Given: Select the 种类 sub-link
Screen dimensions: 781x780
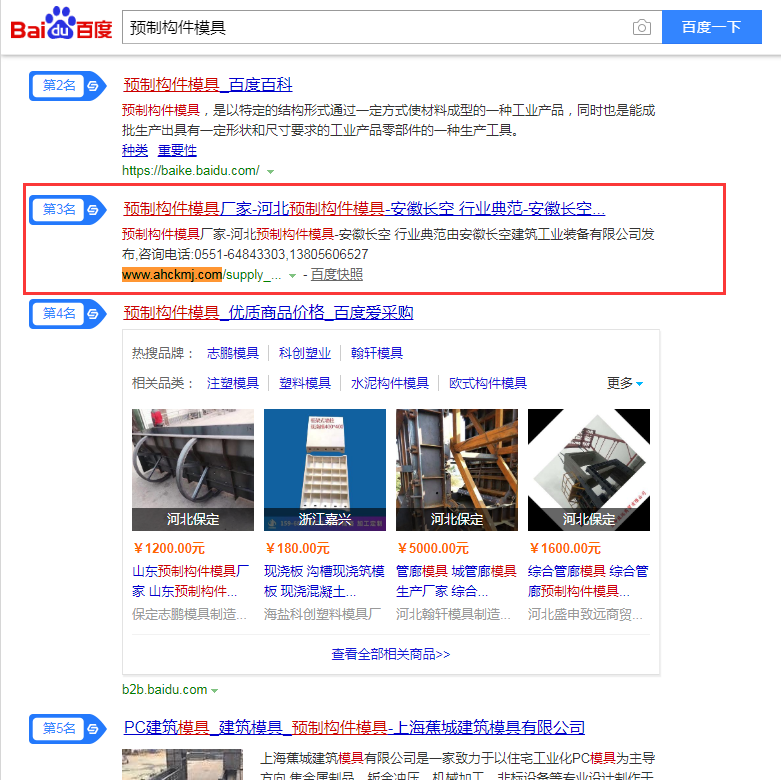Looking at the screenshot, I should [x=135, y=150].
